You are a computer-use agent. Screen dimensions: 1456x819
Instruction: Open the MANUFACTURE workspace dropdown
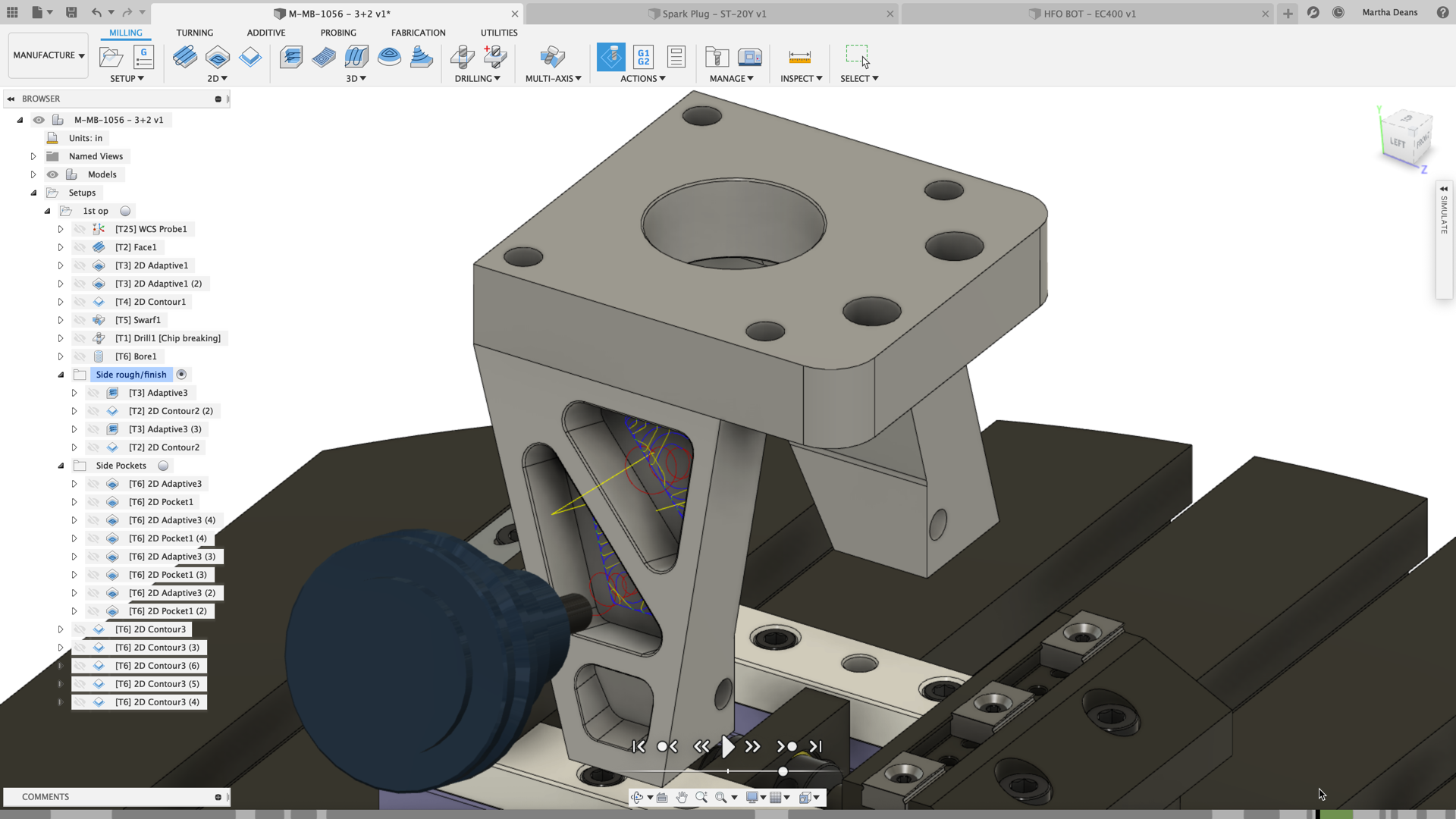[49, 55]
